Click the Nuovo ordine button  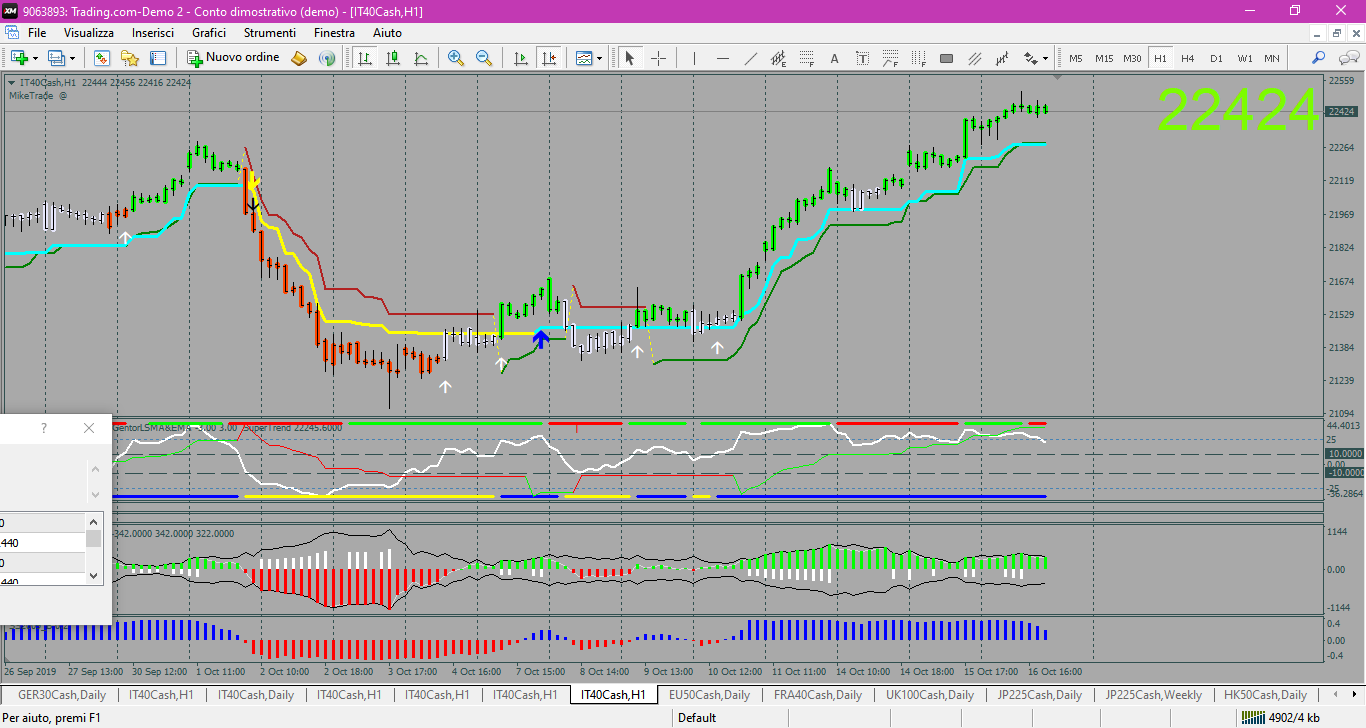232,58
